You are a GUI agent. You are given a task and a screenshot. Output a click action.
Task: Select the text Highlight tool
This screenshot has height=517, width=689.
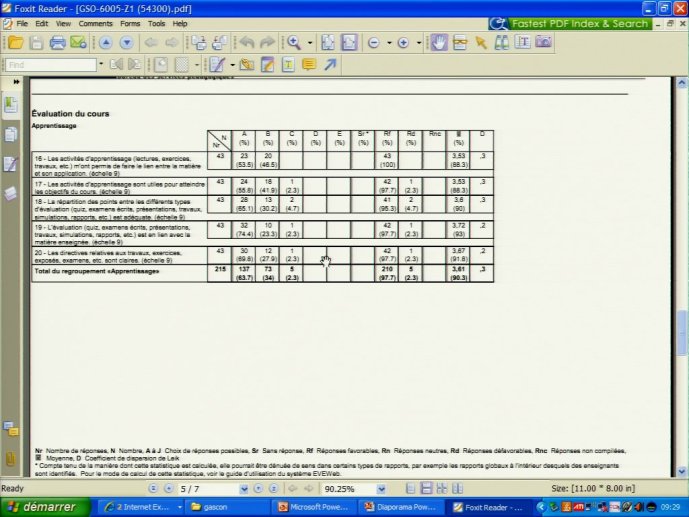288,65
